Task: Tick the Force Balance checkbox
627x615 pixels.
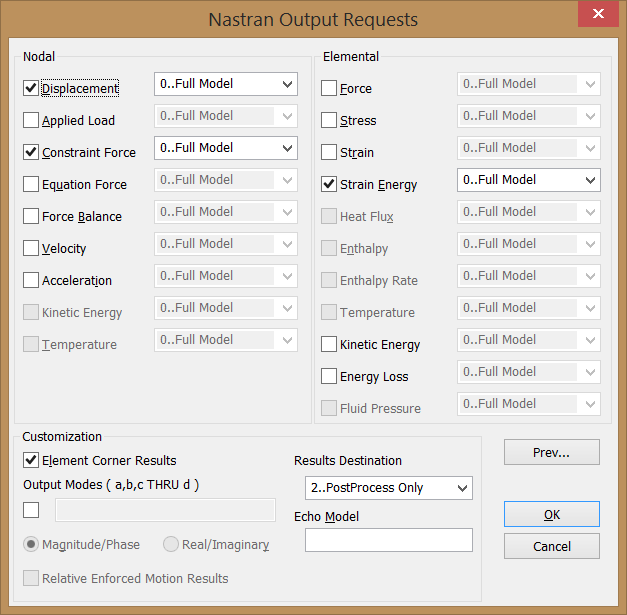Action: [x=31, y=216]
